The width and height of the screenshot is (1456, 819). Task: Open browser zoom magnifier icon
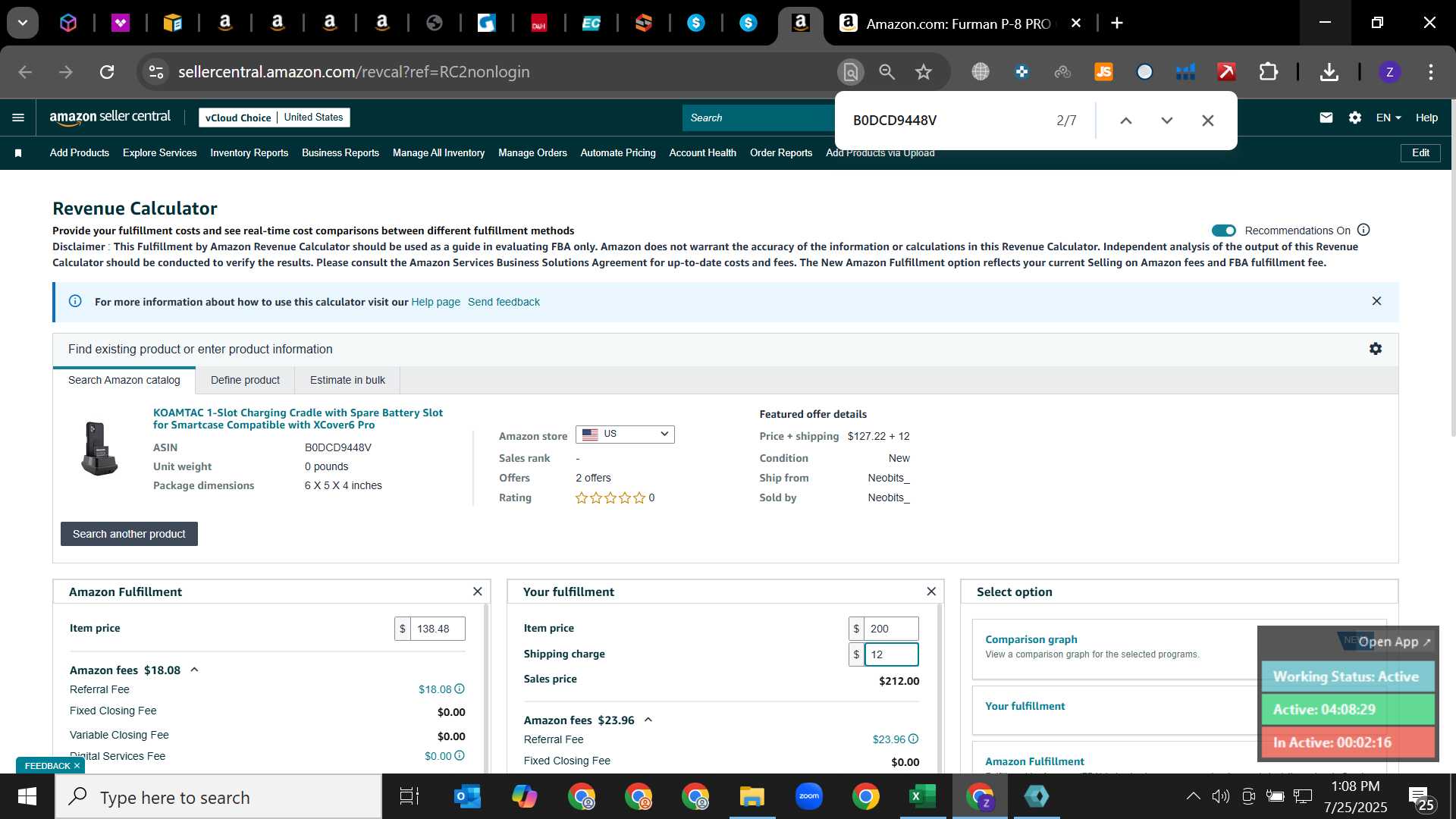click(886, 72)
